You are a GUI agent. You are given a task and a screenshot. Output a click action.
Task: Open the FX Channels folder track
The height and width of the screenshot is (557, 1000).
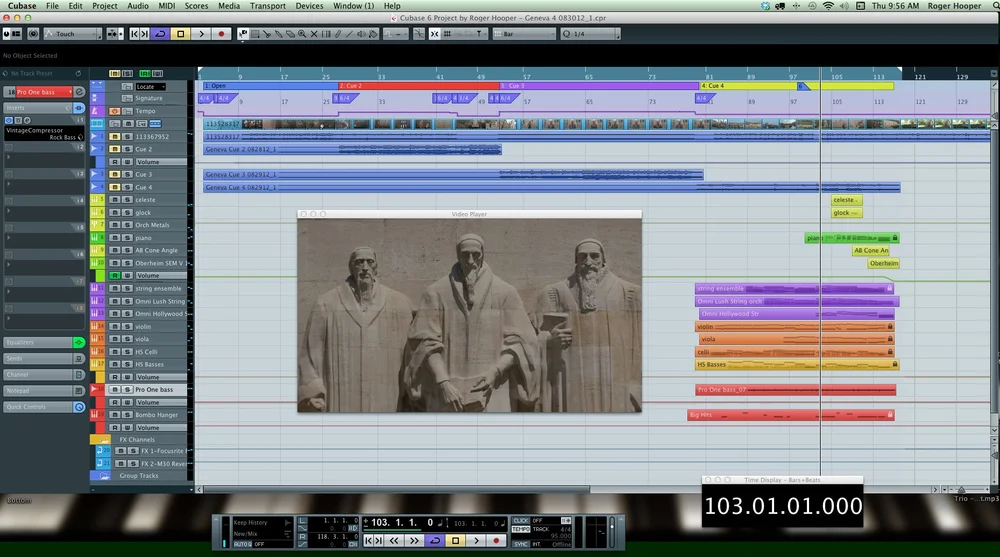point(137,440)
